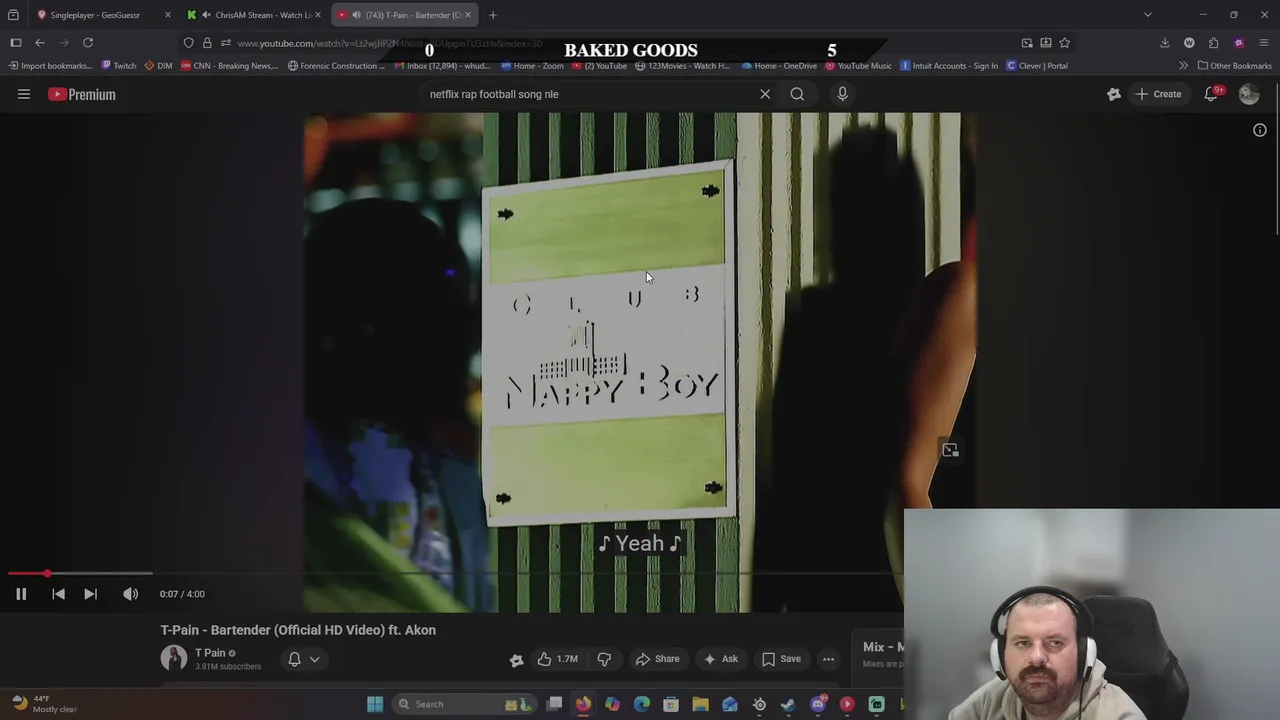Expand the subscription options chevron

[x=314, y=659]
